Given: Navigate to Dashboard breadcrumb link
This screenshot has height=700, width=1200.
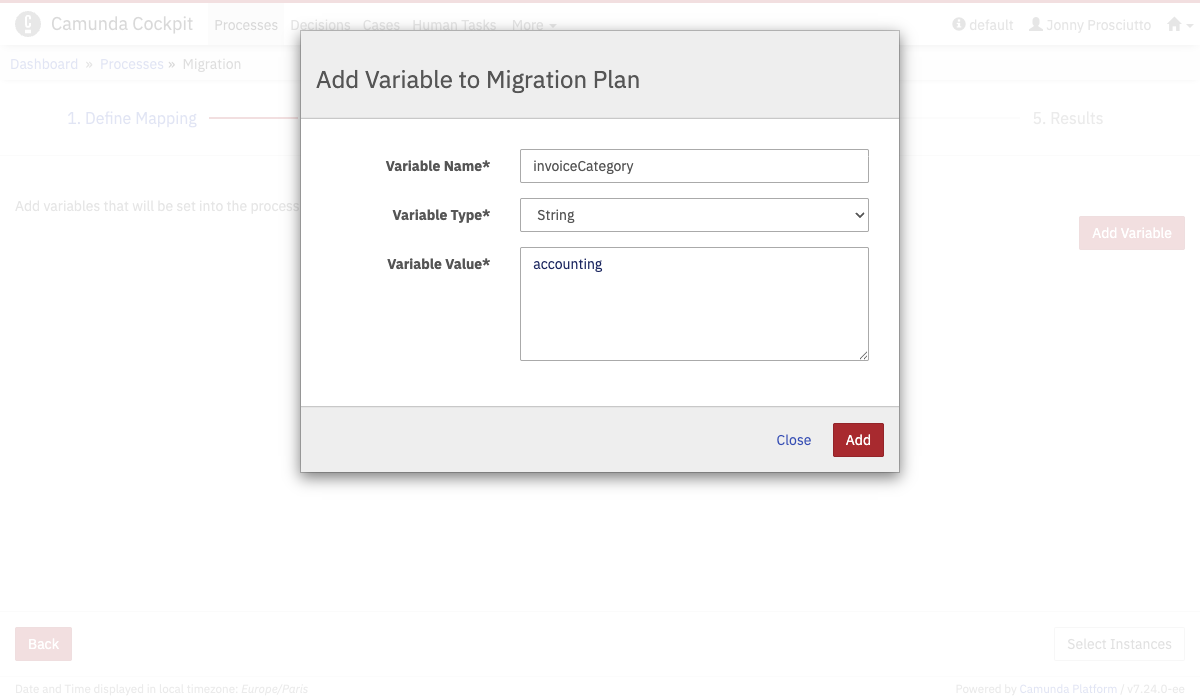Looking at the screenshot, I should pyautogui.click(x=44, y=64).
